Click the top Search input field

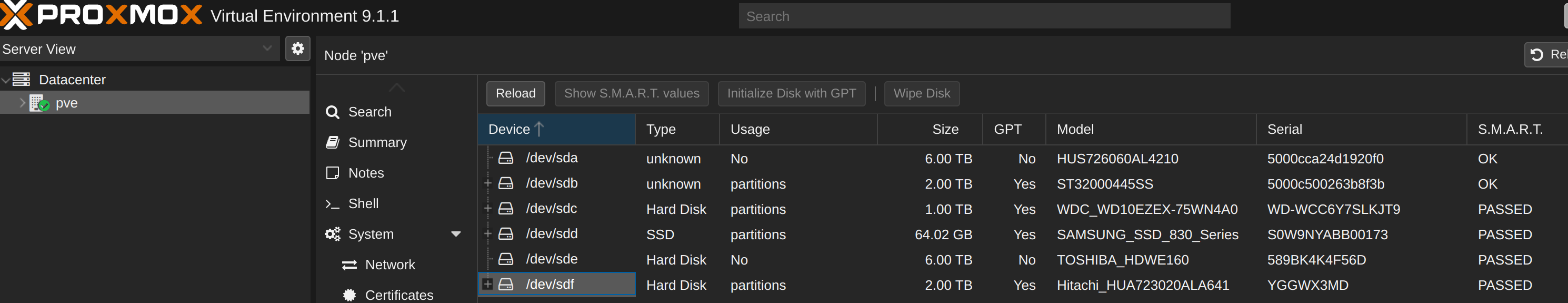(984, 16)
